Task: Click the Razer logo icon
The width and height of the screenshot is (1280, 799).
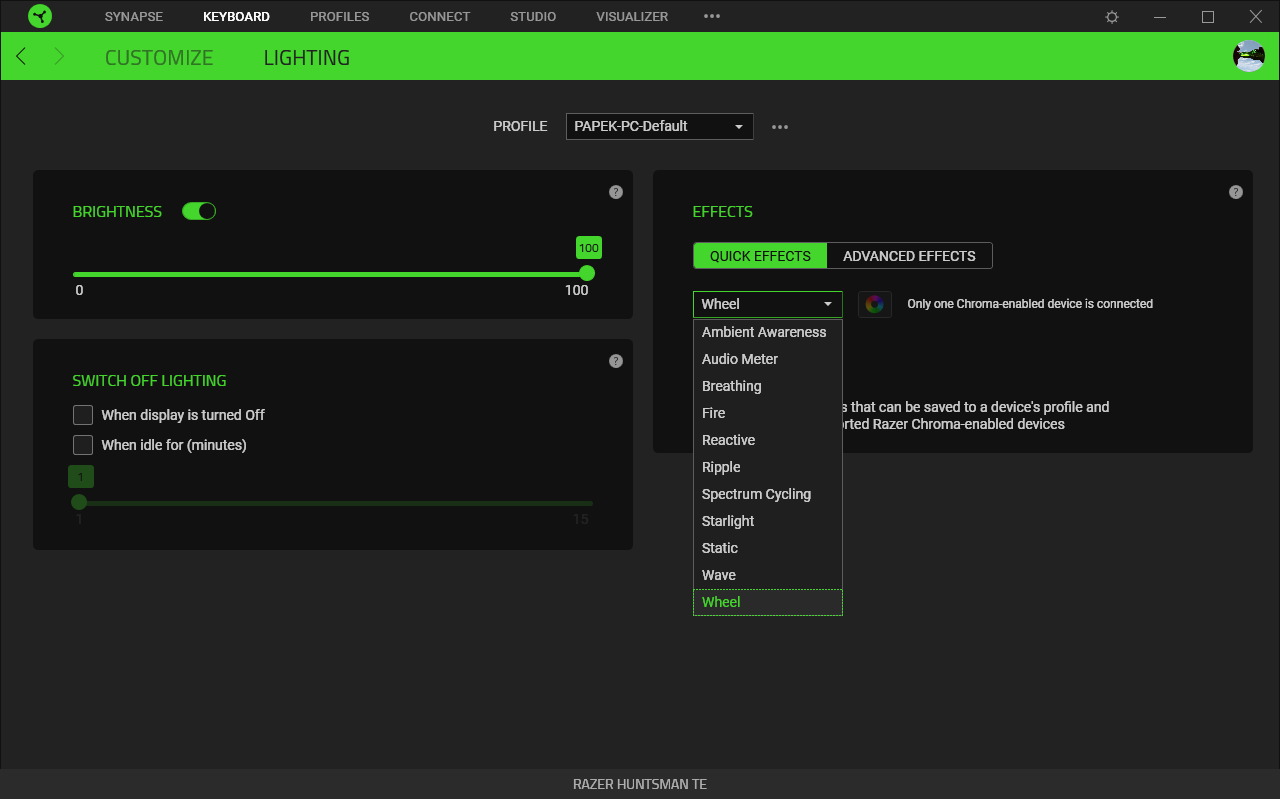Action: [x=40, y=16]
